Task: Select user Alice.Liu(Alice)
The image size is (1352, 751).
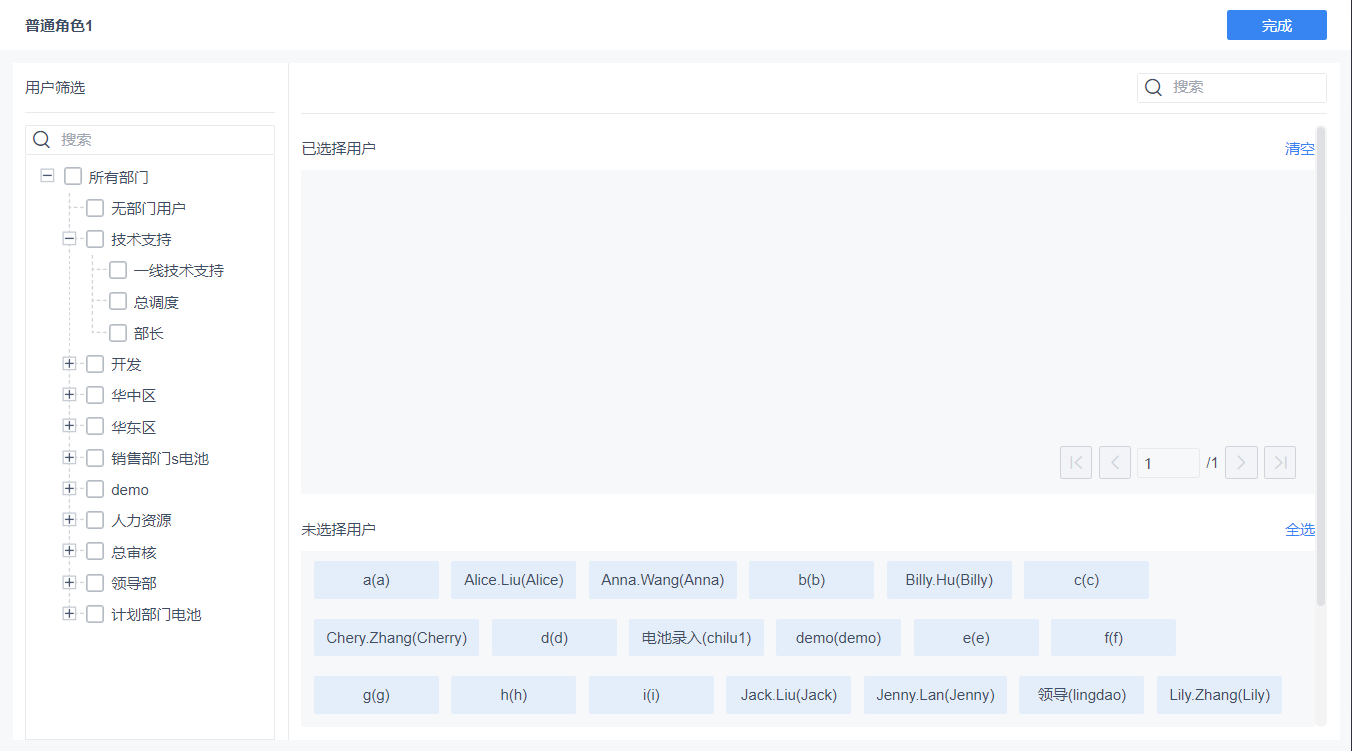Action: pyautogui.click(x=514, y=580)
